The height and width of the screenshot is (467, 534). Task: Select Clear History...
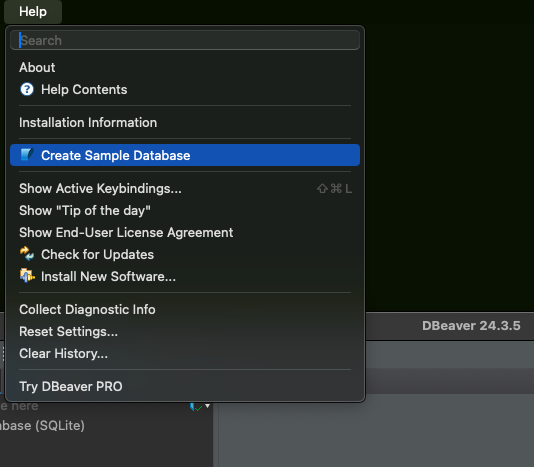tap(185, 354)
